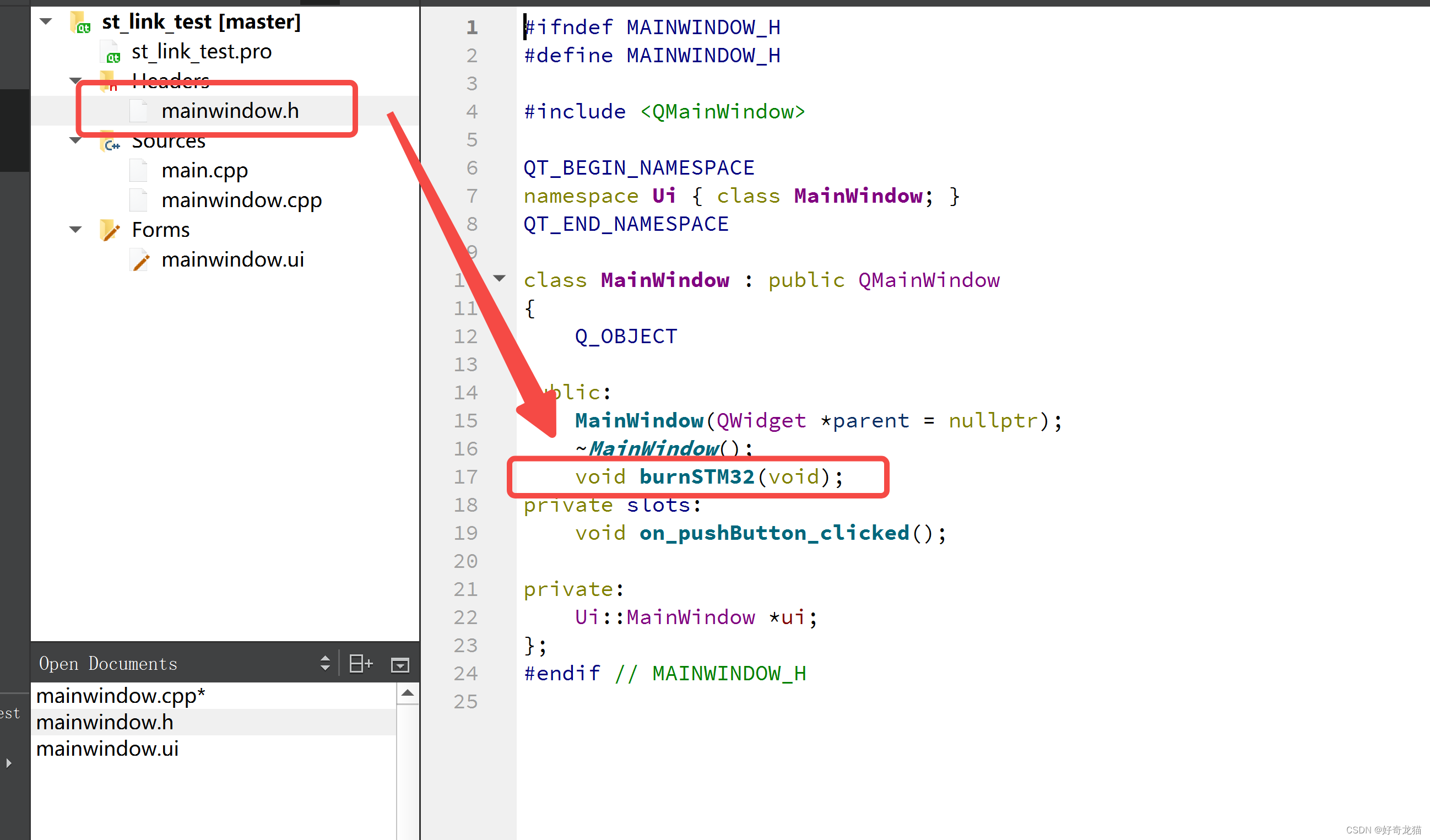Expand the left sidebar arrow at bottom
Viewport: 1430px width, 840px height.
click(x=9, y=763)
